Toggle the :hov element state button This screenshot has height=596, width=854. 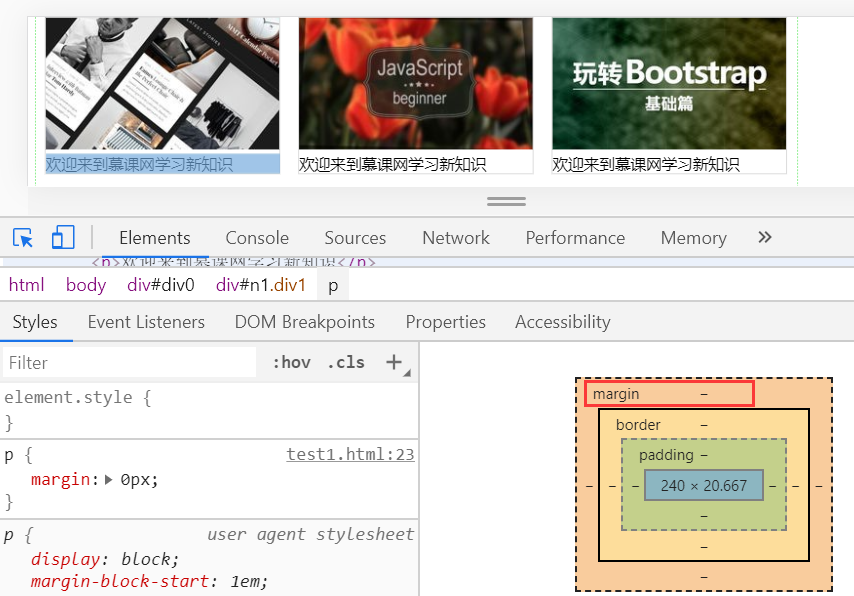coord(291,362)
